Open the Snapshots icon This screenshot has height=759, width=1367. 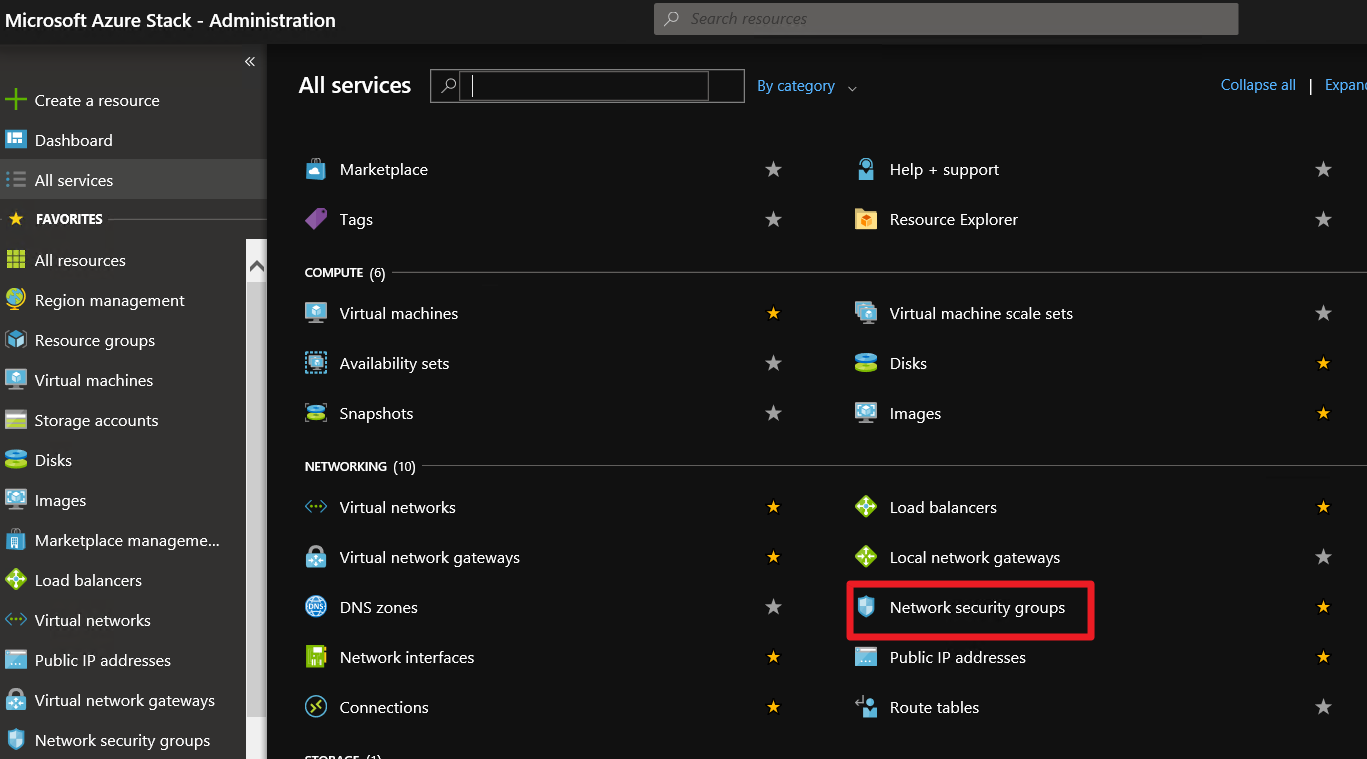(316, 413)
